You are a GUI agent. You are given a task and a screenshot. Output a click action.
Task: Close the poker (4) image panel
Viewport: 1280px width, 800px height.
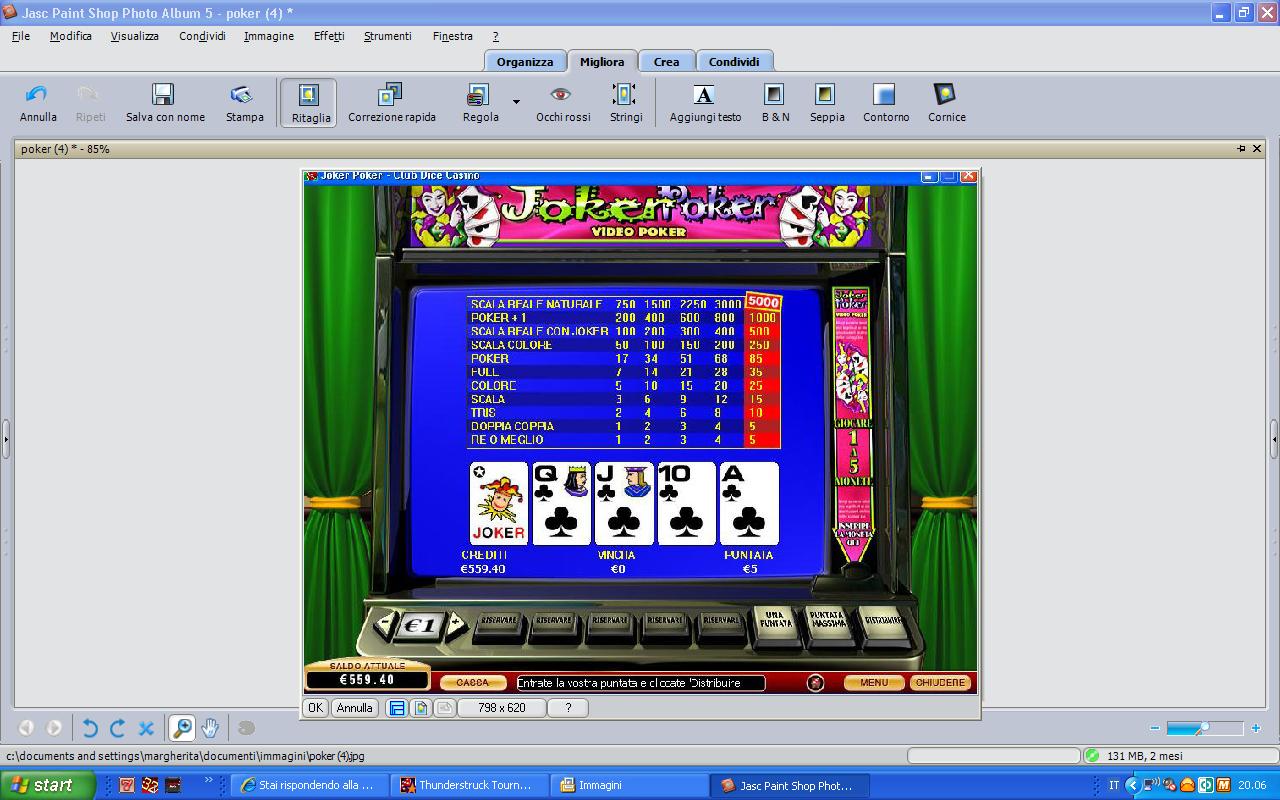(x=1257, y=149)
